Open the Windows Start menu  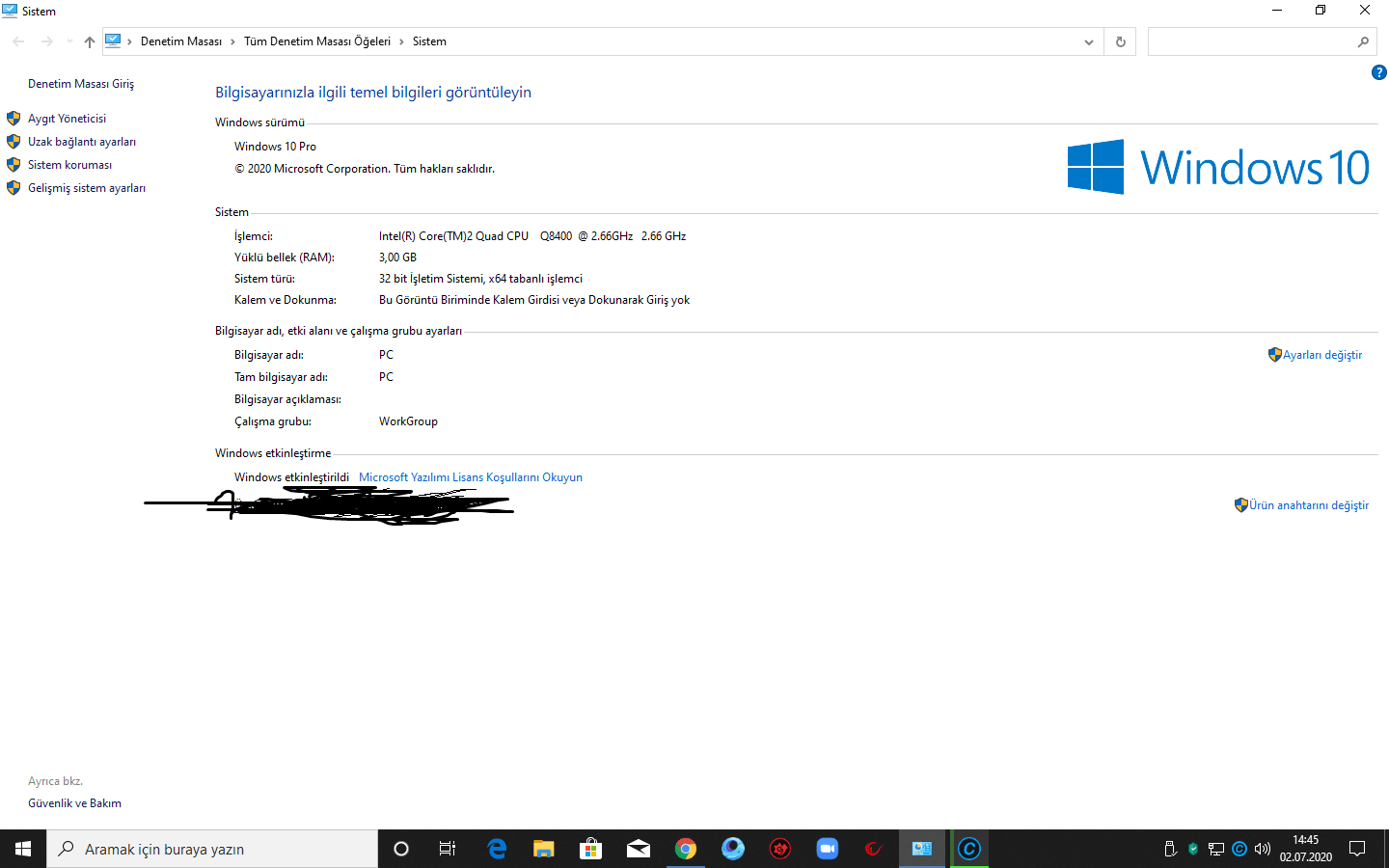pyautogui.click(x=23, y=849)
